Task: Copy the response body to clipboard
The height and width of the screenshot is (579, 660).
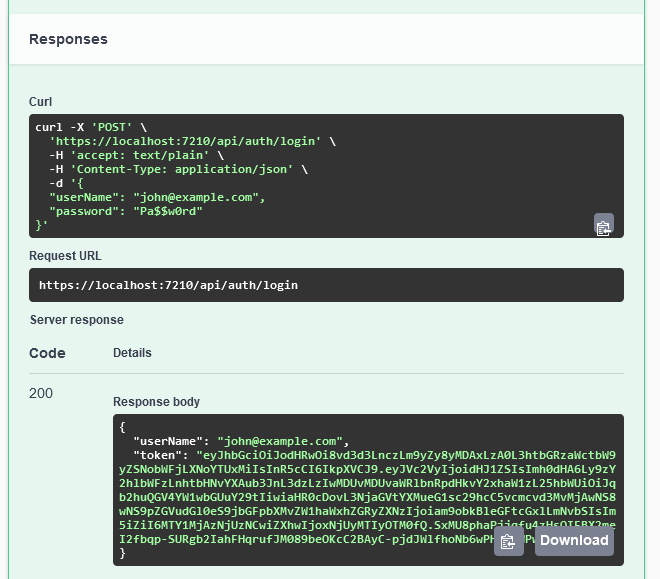Action: 508,541
